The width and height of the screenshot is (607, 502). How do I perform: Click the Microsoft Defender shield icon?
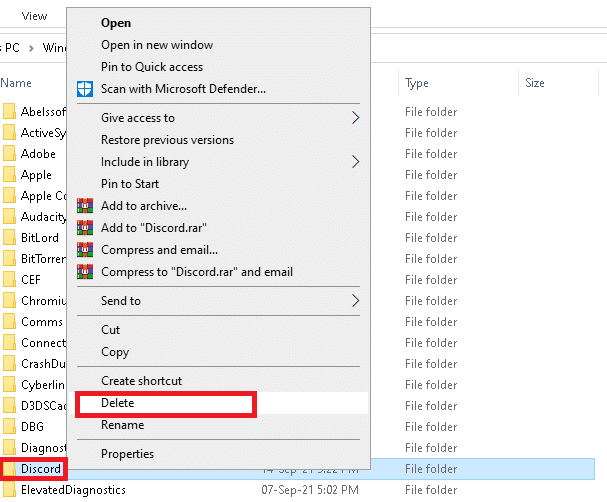coord(85,89)
